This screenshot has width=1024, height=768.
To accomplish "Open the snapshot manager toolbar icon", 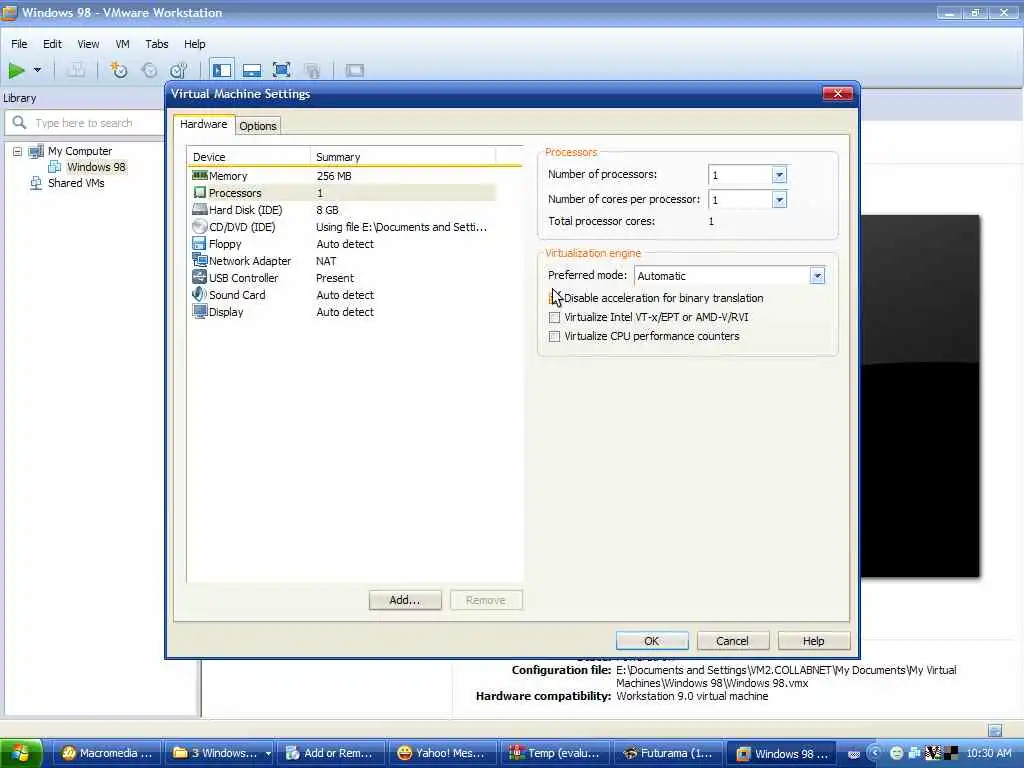I will (178, 70).
